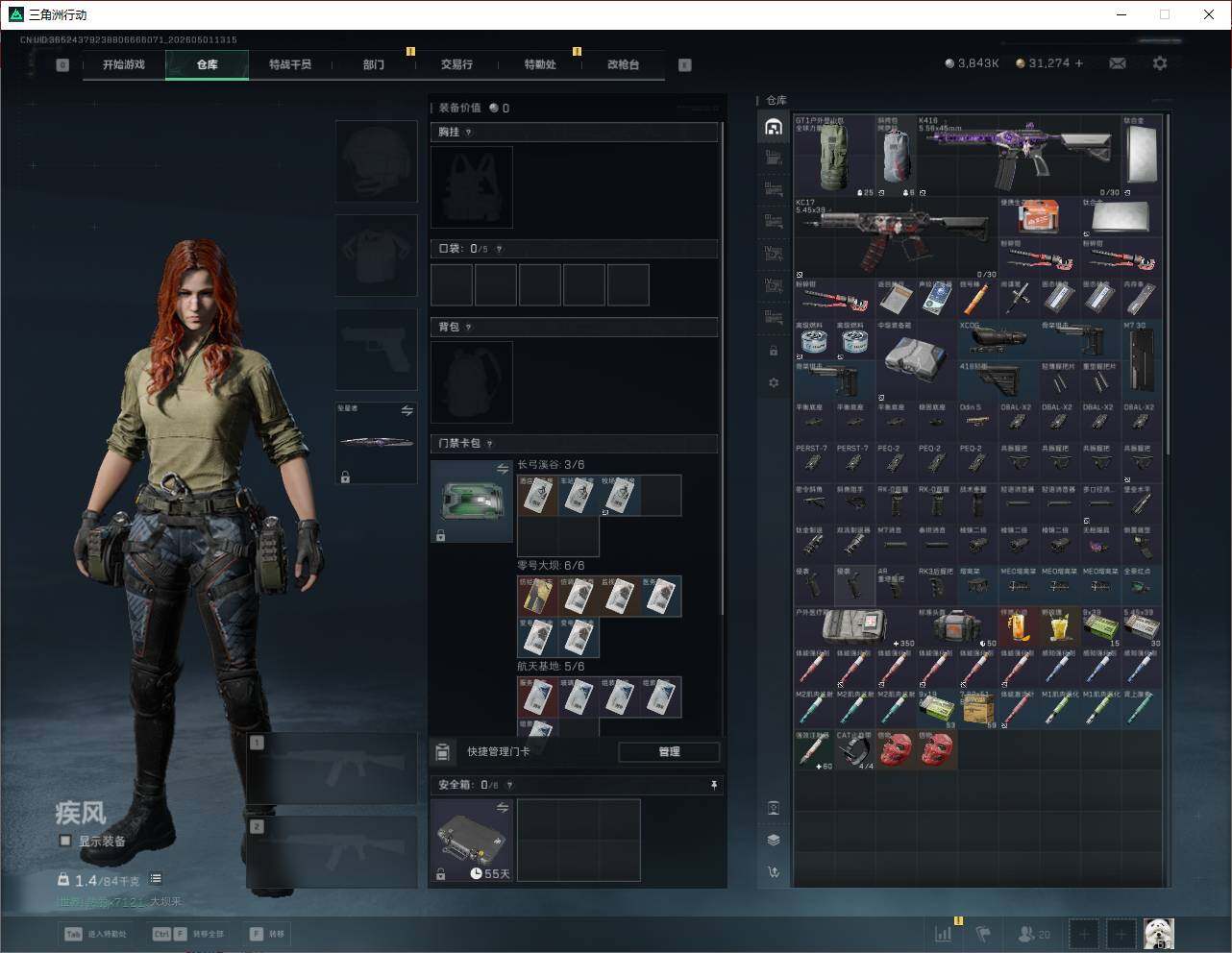This screenshot has height=953, width=1232.
Task: Click the empty helmet equipment slot
Action: pyautogui.click(x=376, y=160)
